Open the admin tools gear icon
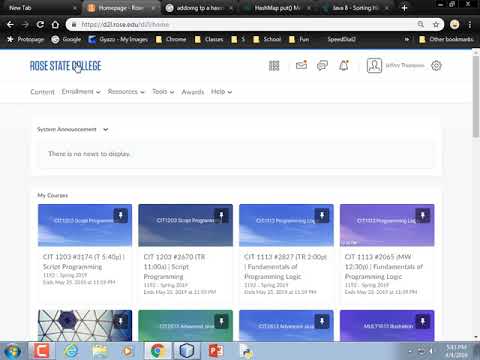This screenshot has width=480, height=360. tap(436, 66)
